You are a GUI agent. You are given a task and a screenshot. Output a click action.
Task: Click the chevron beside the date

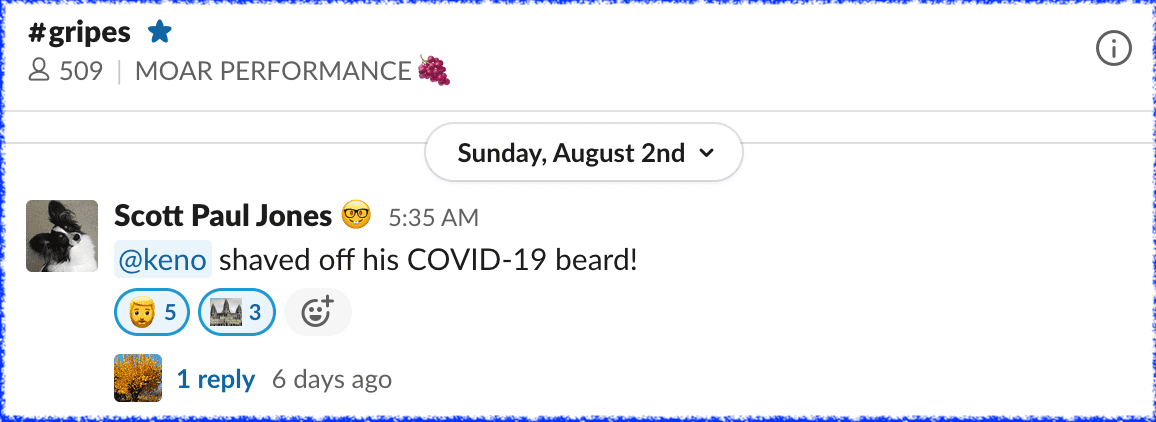pos(707,153)
